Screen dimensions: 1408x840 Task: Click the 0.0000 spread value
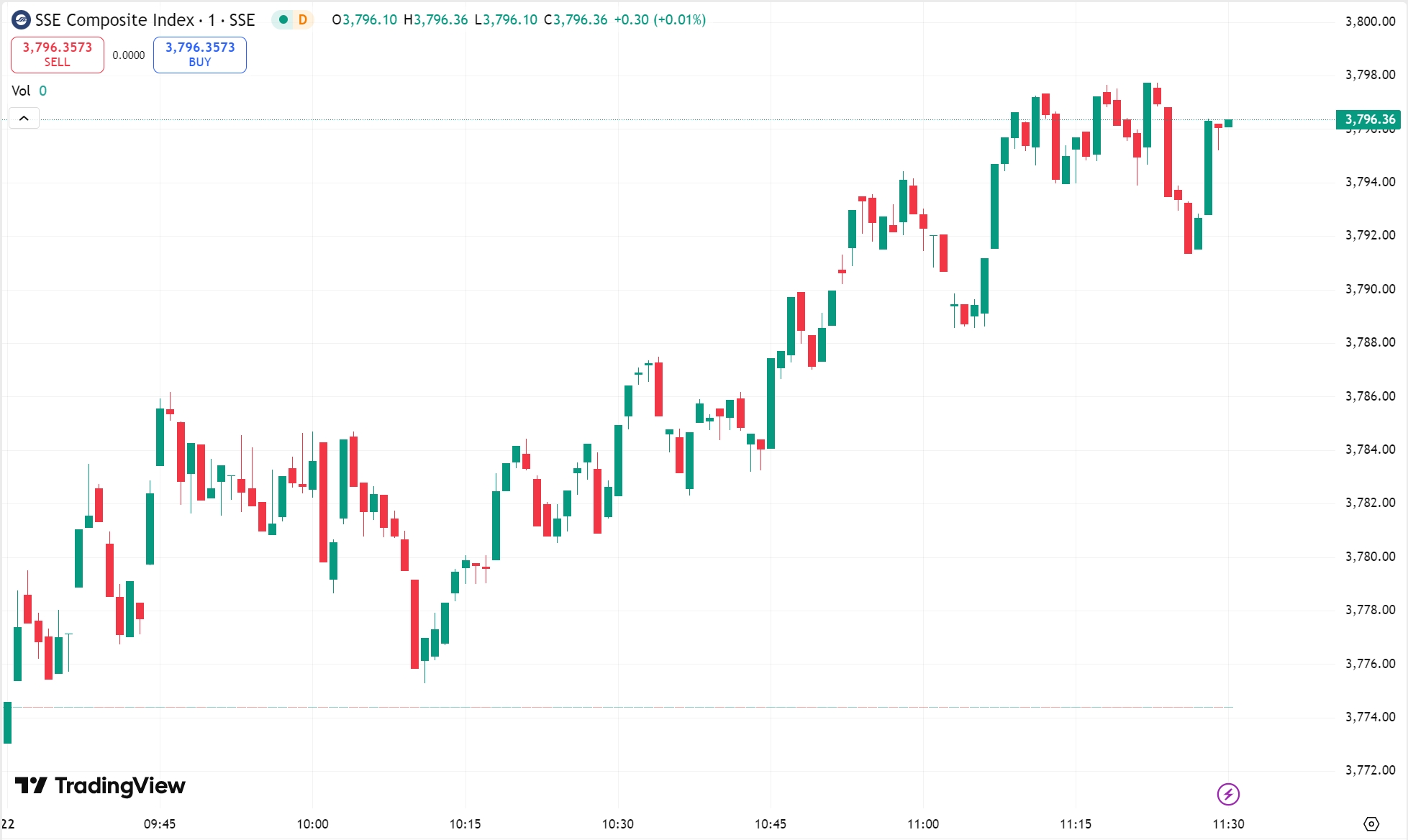coord(129,55)
